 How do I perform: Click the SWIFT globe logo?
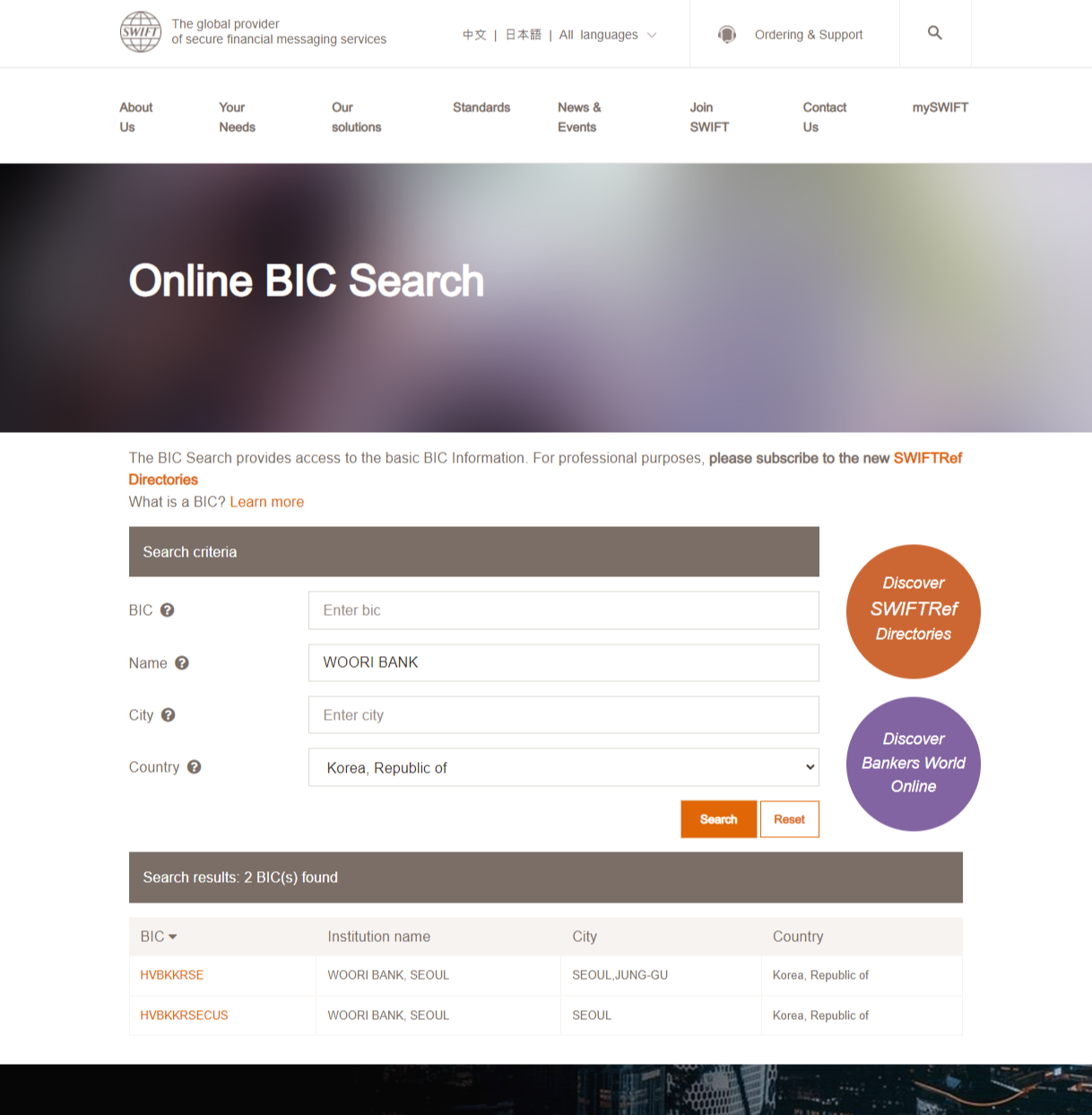141,32
